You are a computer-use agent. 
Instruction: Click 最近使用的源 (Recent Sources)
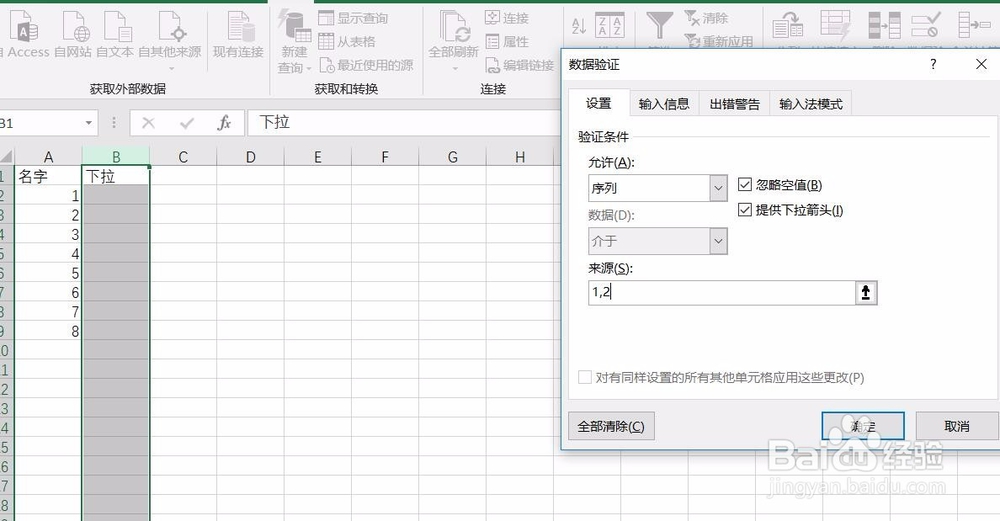367,65
